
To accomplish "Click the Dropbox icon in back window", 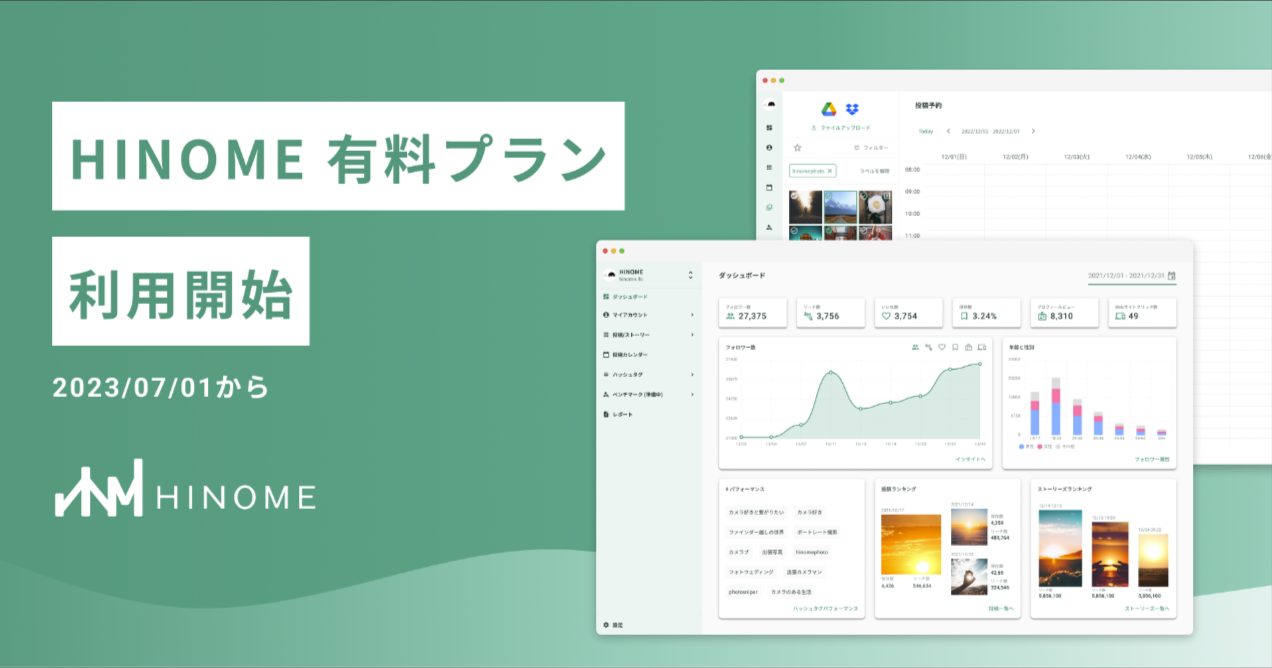I will tap(852, 110).
